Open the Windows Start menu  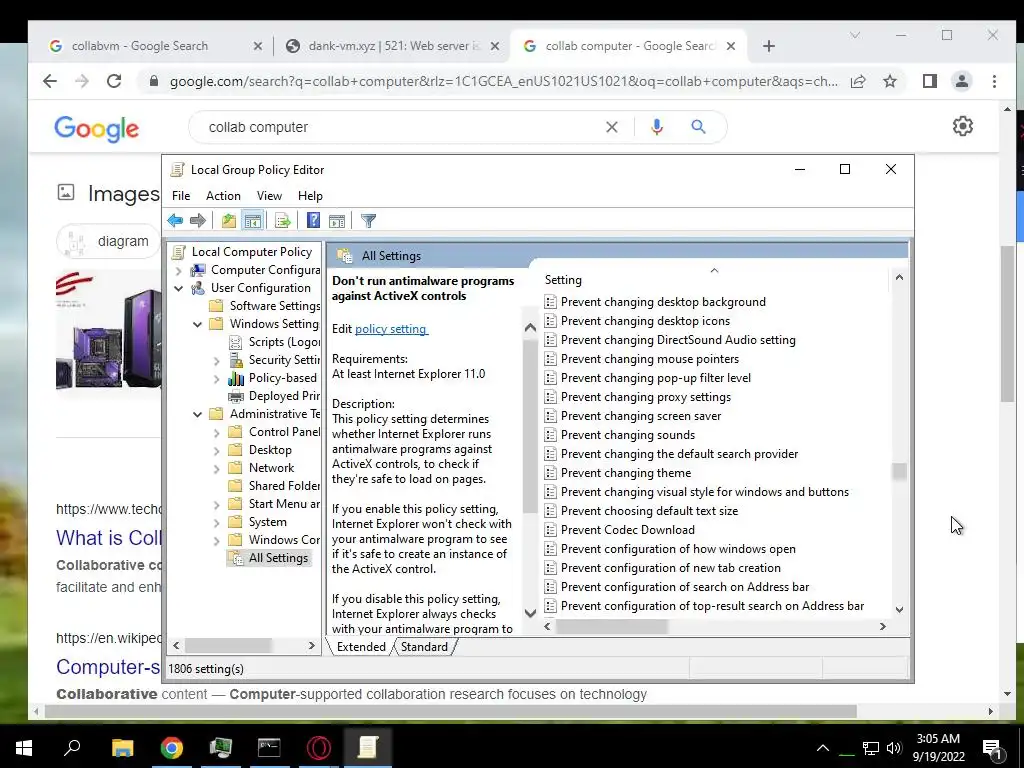(24, 747)
